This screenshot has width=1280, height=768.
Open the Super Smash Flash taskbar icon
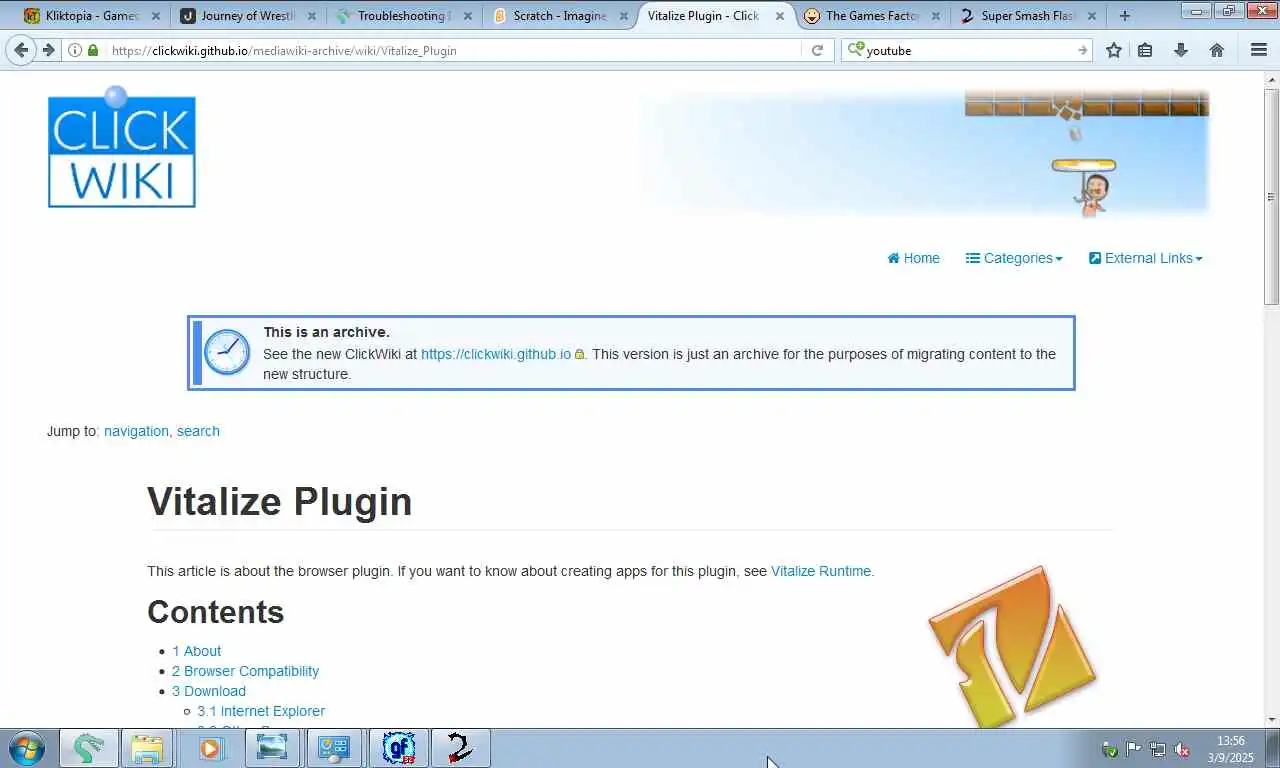pos(461,748)
